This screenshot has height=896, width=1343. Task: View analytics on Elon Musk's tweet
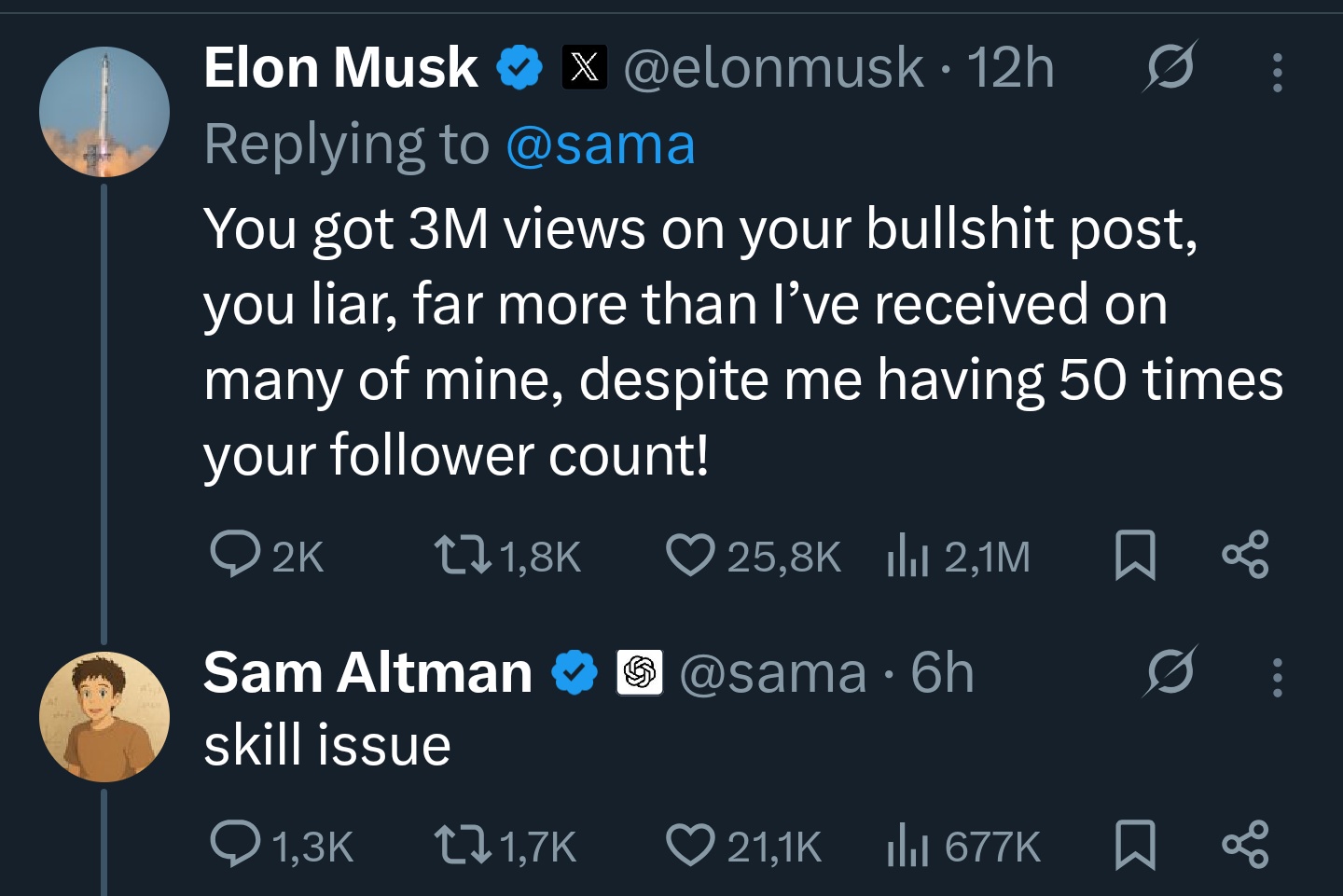pyautogui.click(x=907, y=555)
